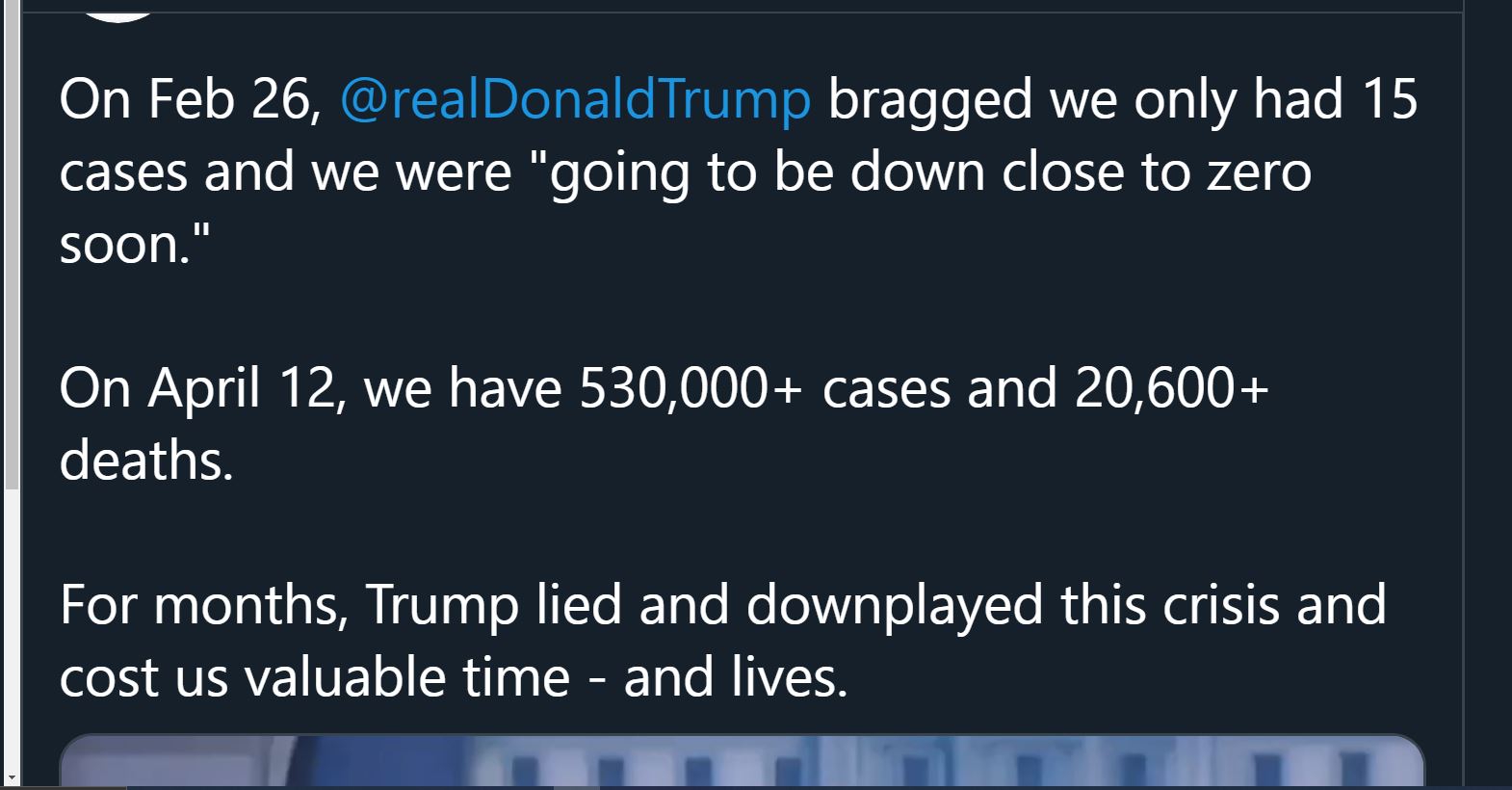Click the horizontal divider line above the tweet
The height and width of the screenshot is (790, 1512).
[742, 13]
